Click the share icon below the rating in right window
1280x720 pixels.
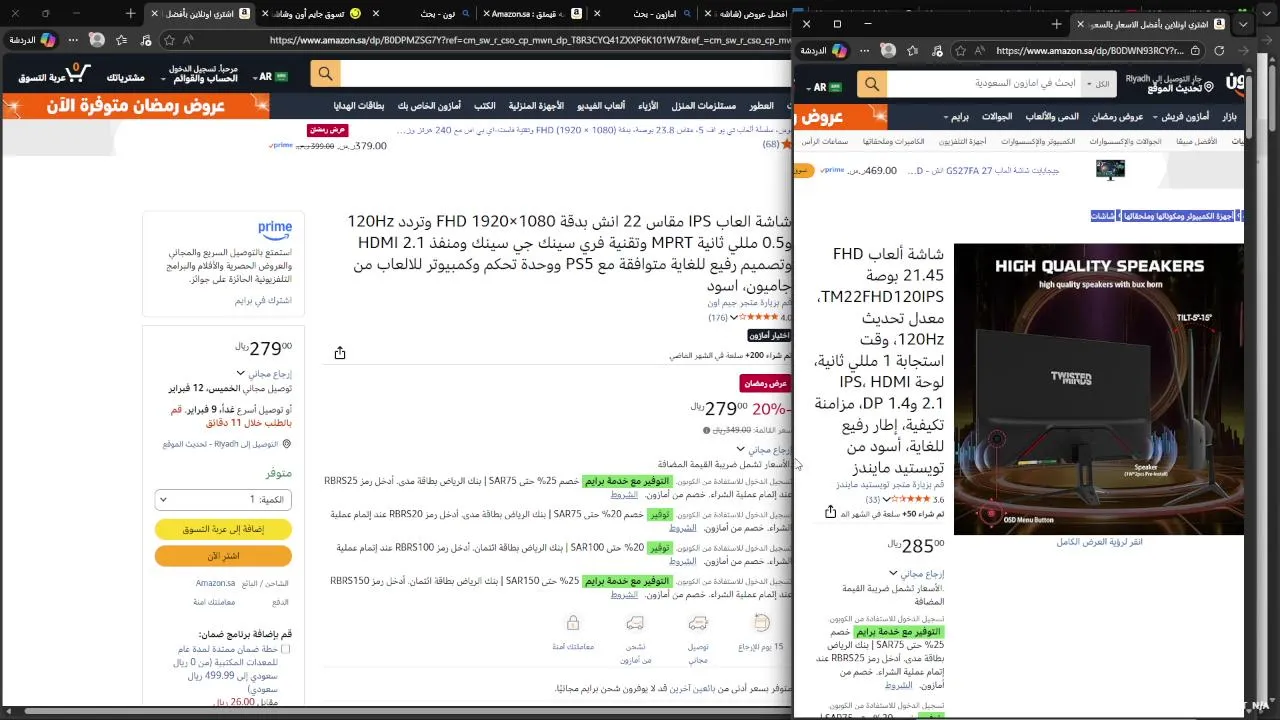[x=830, y=512]
